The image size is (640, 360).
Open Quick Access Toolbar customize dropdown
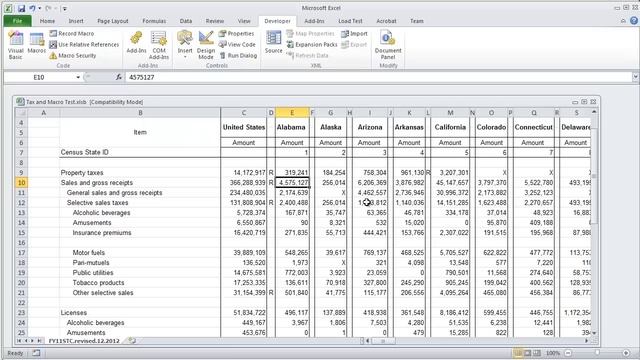pos(64,8)
